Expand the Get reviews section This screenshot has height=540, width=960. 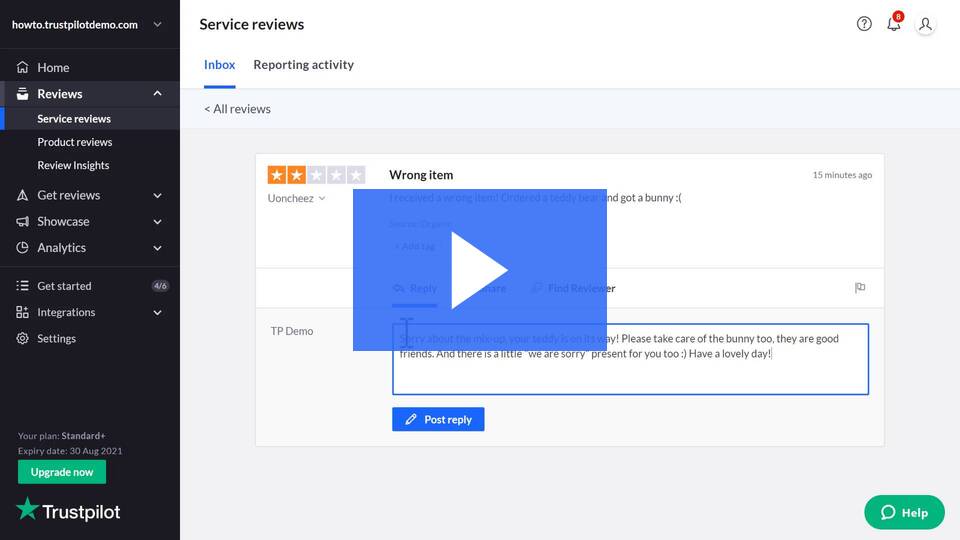(x=157, y=195)
